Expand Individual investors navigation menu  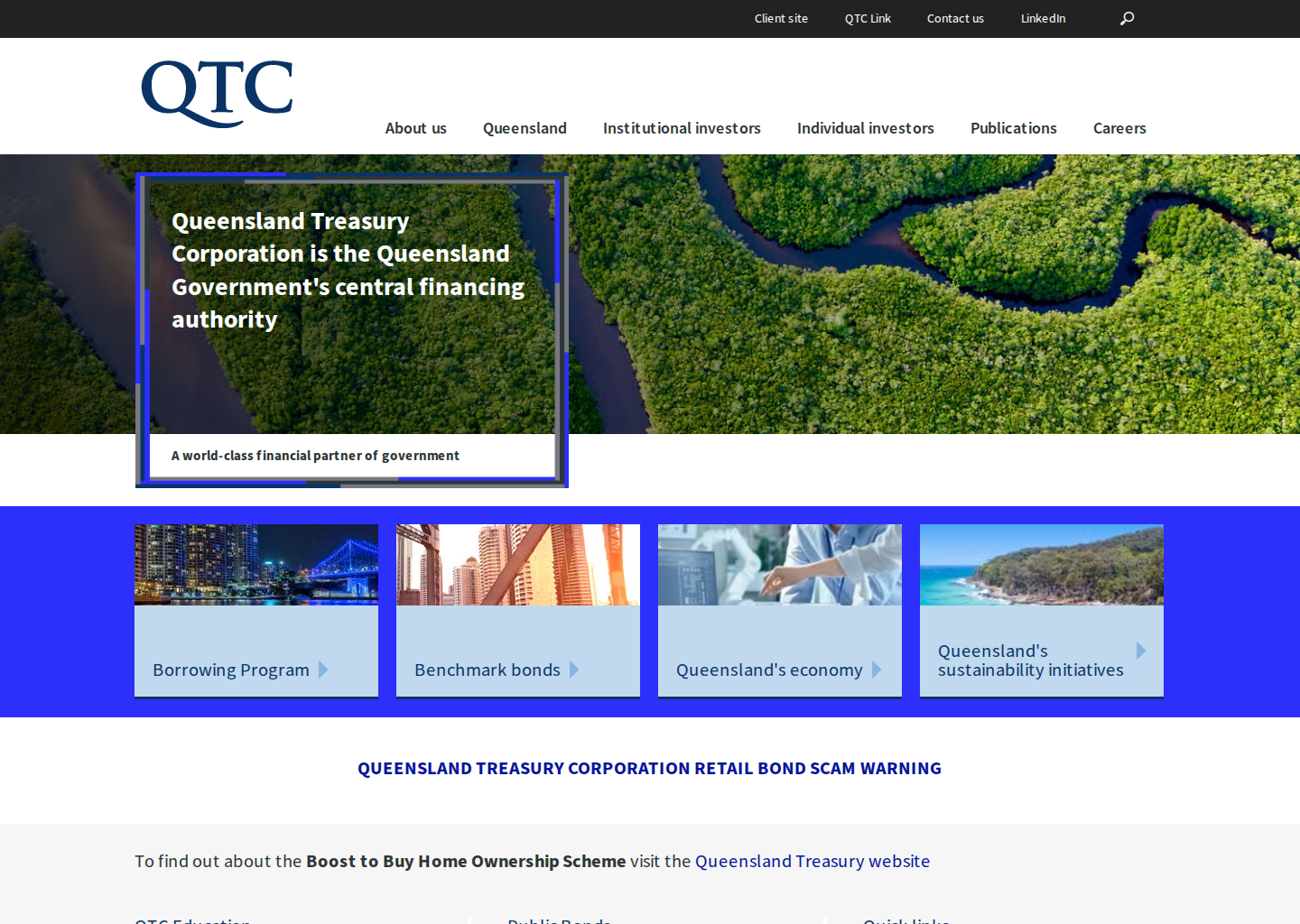point(866,128)
